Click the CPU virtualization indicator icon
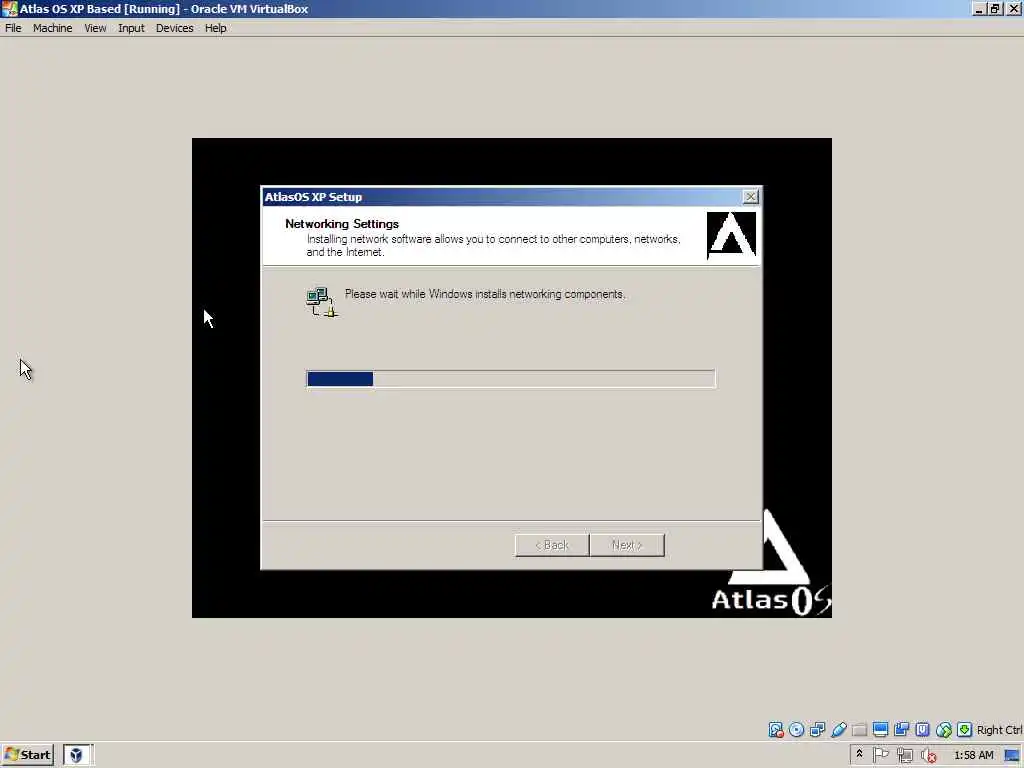The image size is (1024, 768). (922, 729)
